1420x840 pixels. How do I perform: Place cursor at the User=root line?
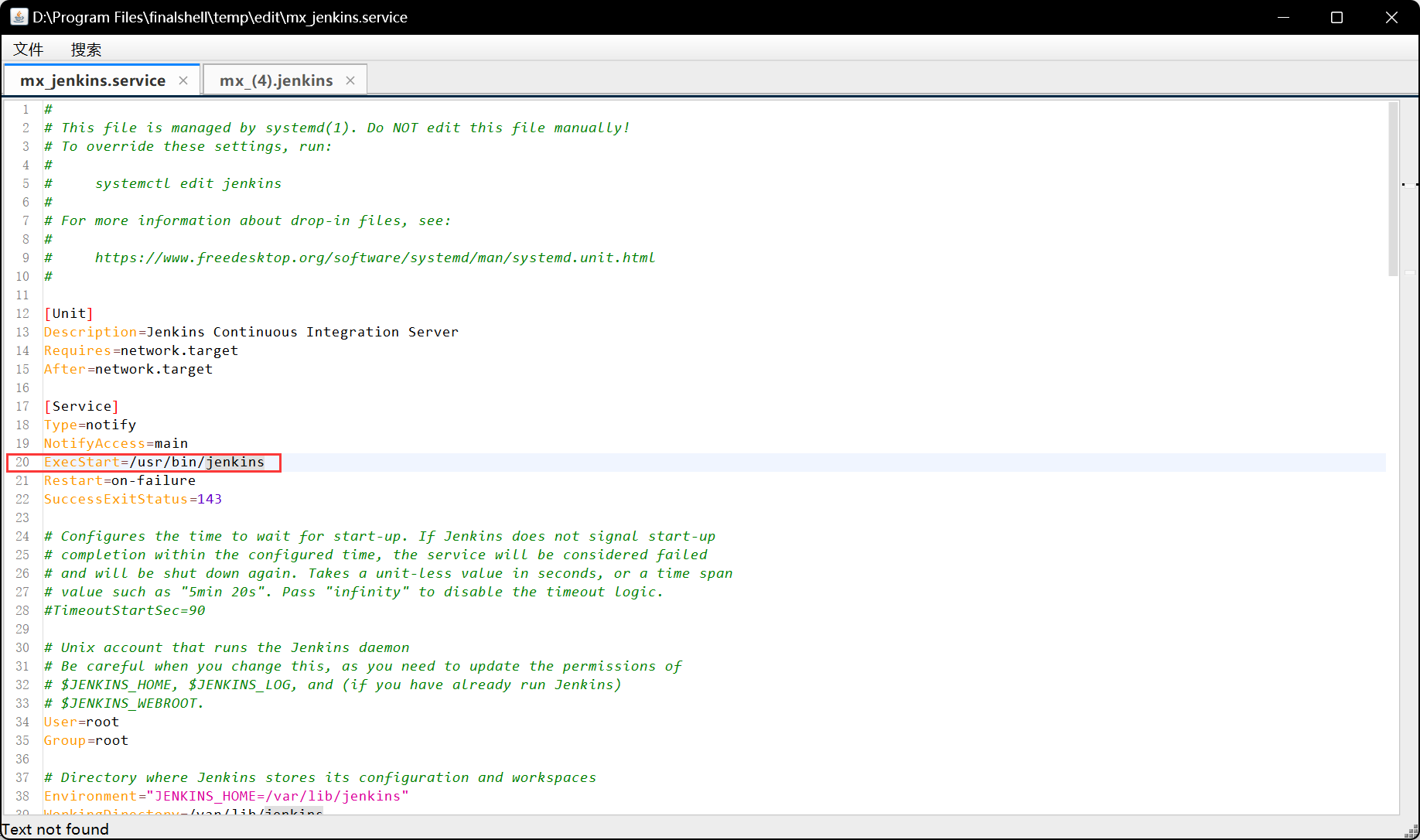coord(81,722)
